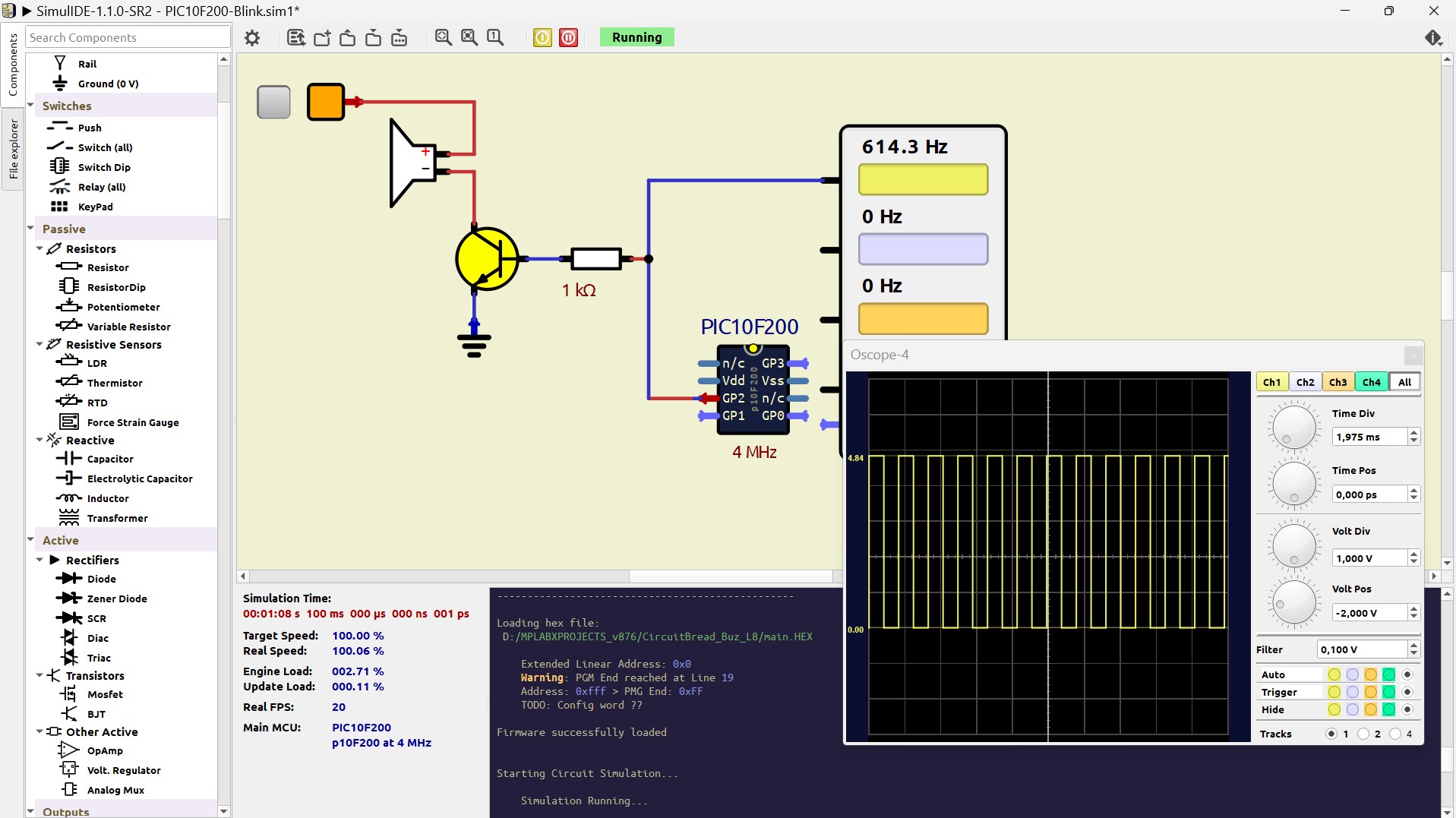Open the File explorer side tab
Screen dimensions: 1456x818
[x=13, y=149]
